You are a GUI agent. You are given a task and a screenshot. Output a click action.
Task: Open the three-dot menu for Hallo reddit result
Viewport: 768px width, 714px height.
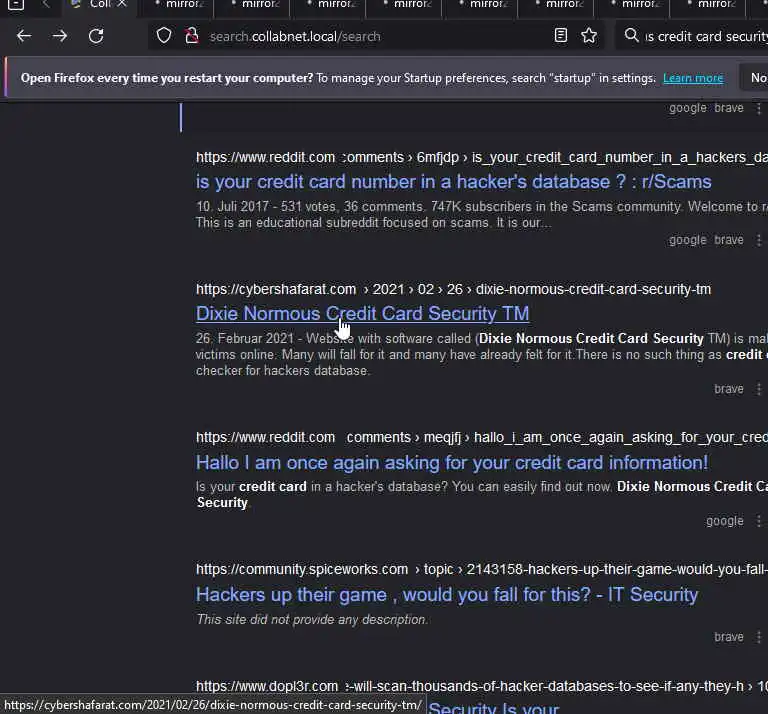pyautogui.click(x=759, y=521)
